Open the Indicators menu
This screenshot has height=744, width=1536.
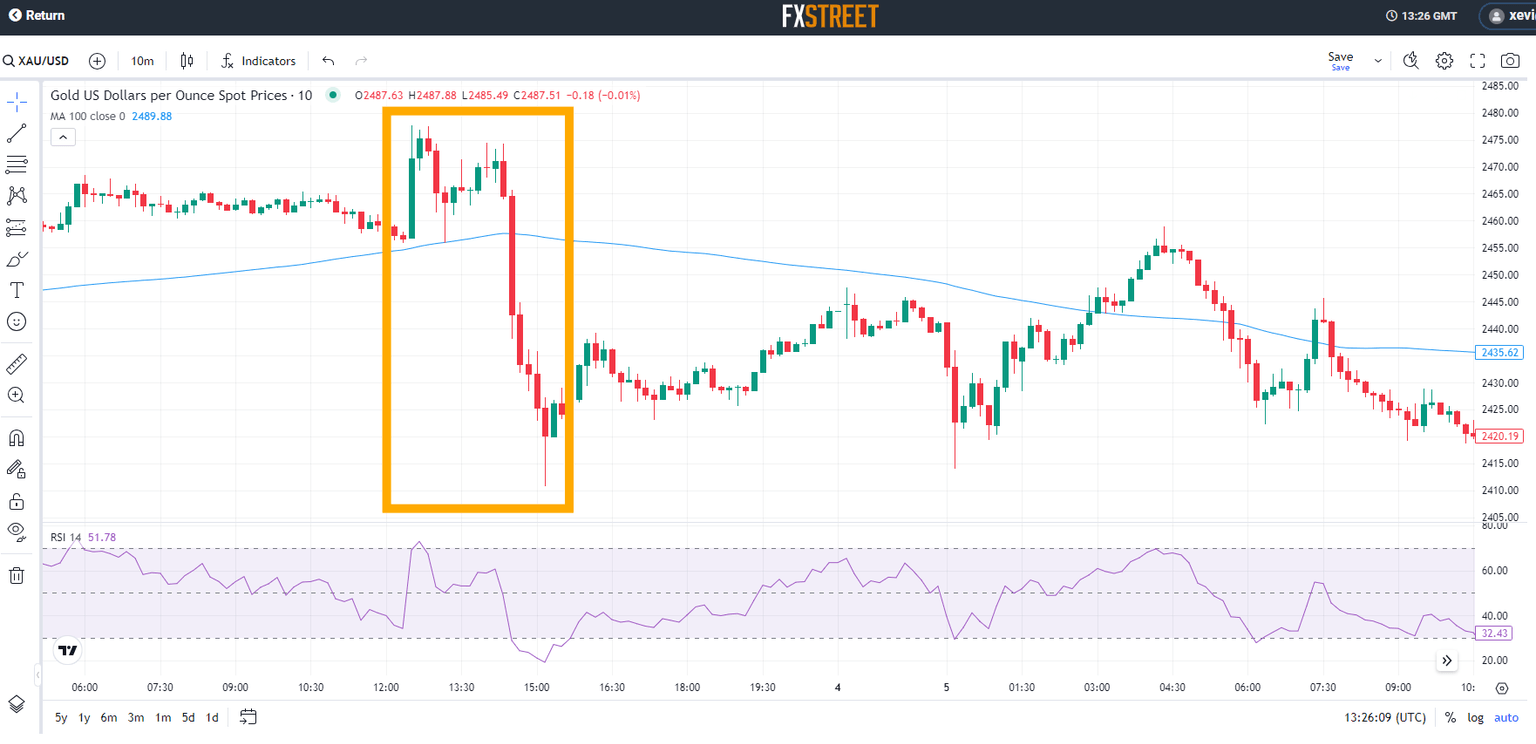point(257,60)
